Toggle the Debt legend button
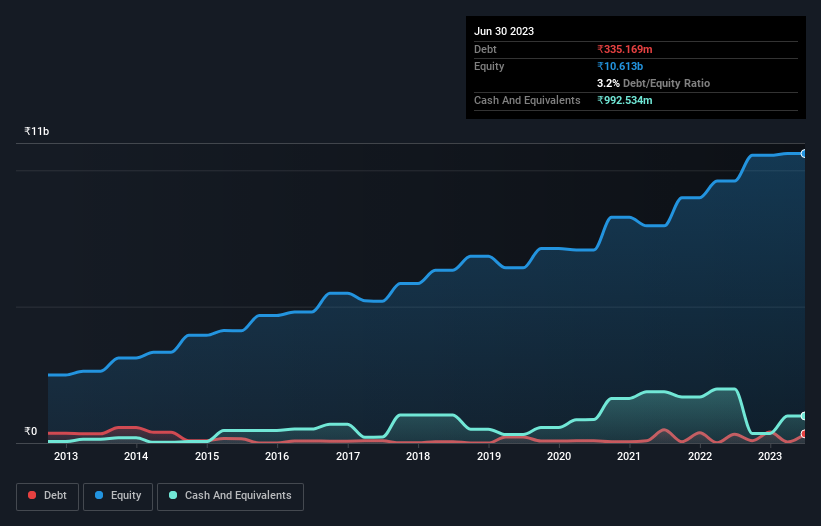The image size is (821, 526). [48, 496]
